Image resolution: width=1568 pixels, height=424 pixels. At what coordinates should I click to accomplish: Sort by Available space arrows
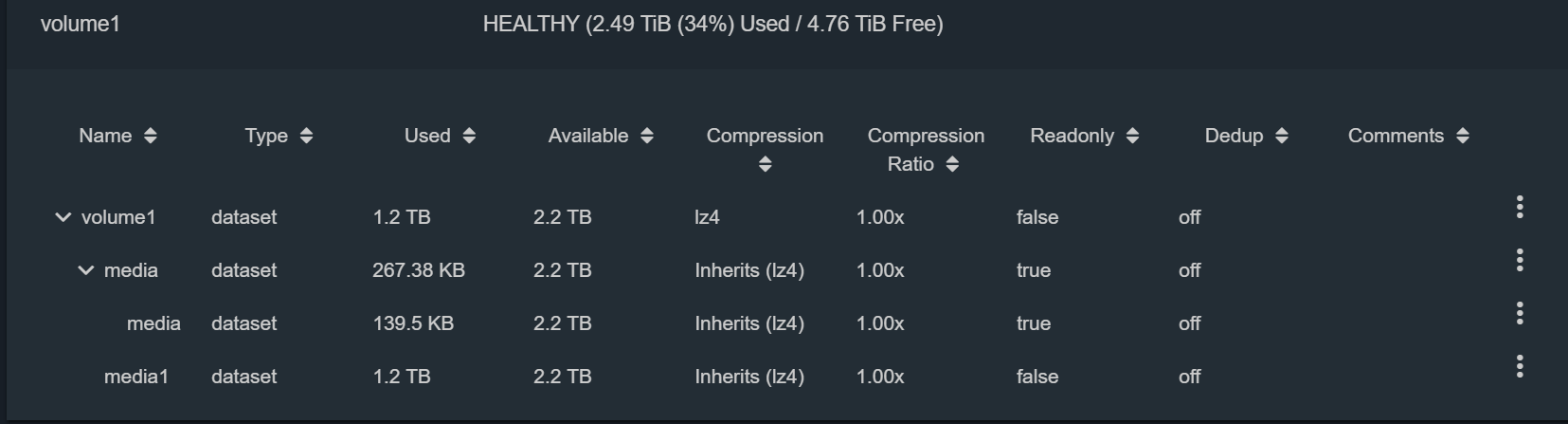coord(647,136)
